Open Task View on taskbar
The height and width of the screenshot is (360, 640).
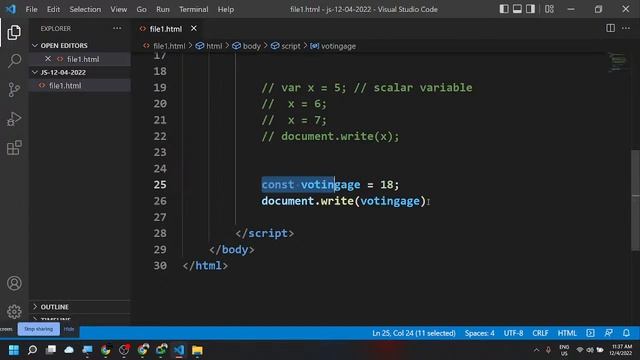click(51, 350)
